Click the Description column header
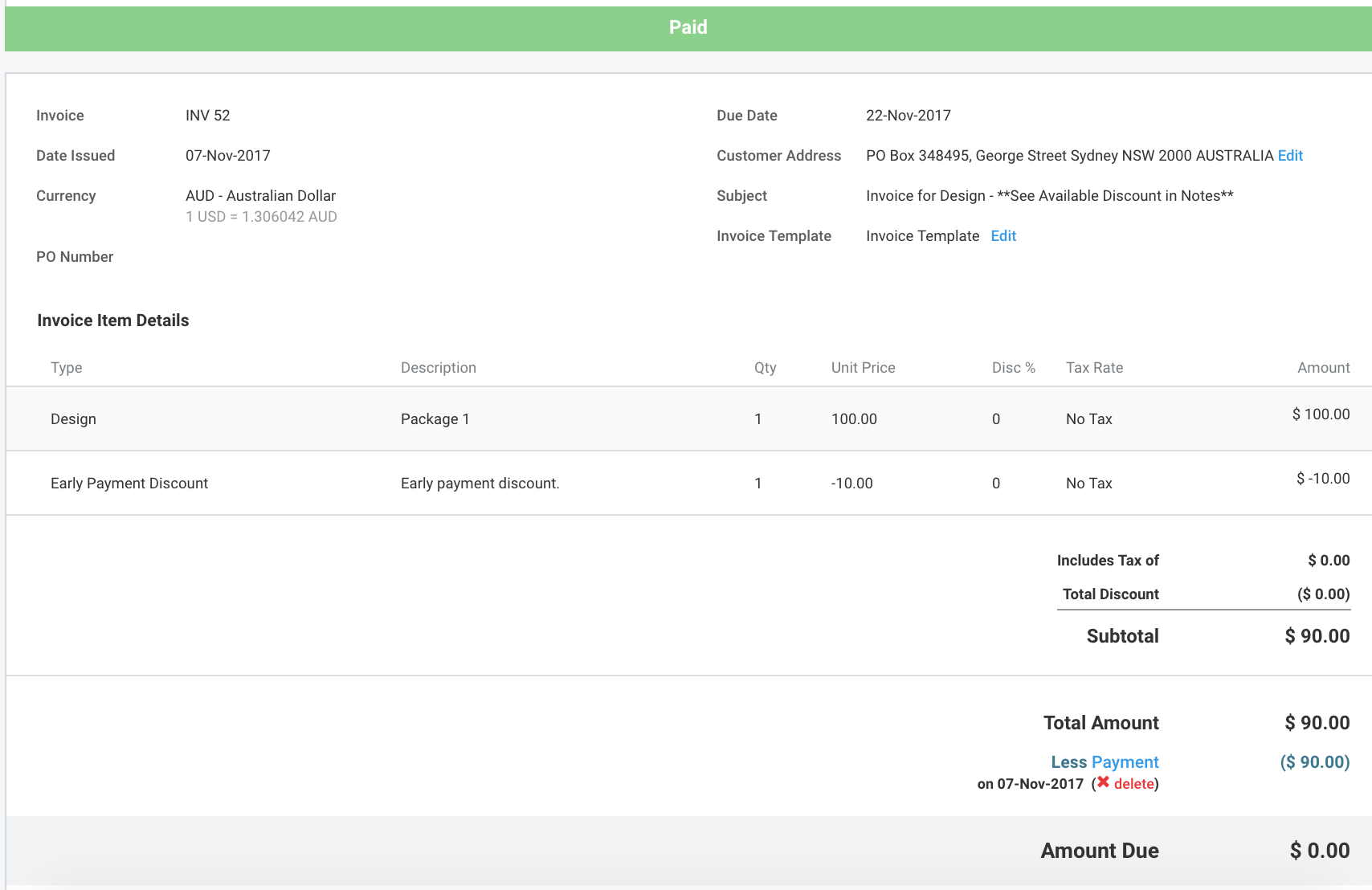 [x=439, y=368]
